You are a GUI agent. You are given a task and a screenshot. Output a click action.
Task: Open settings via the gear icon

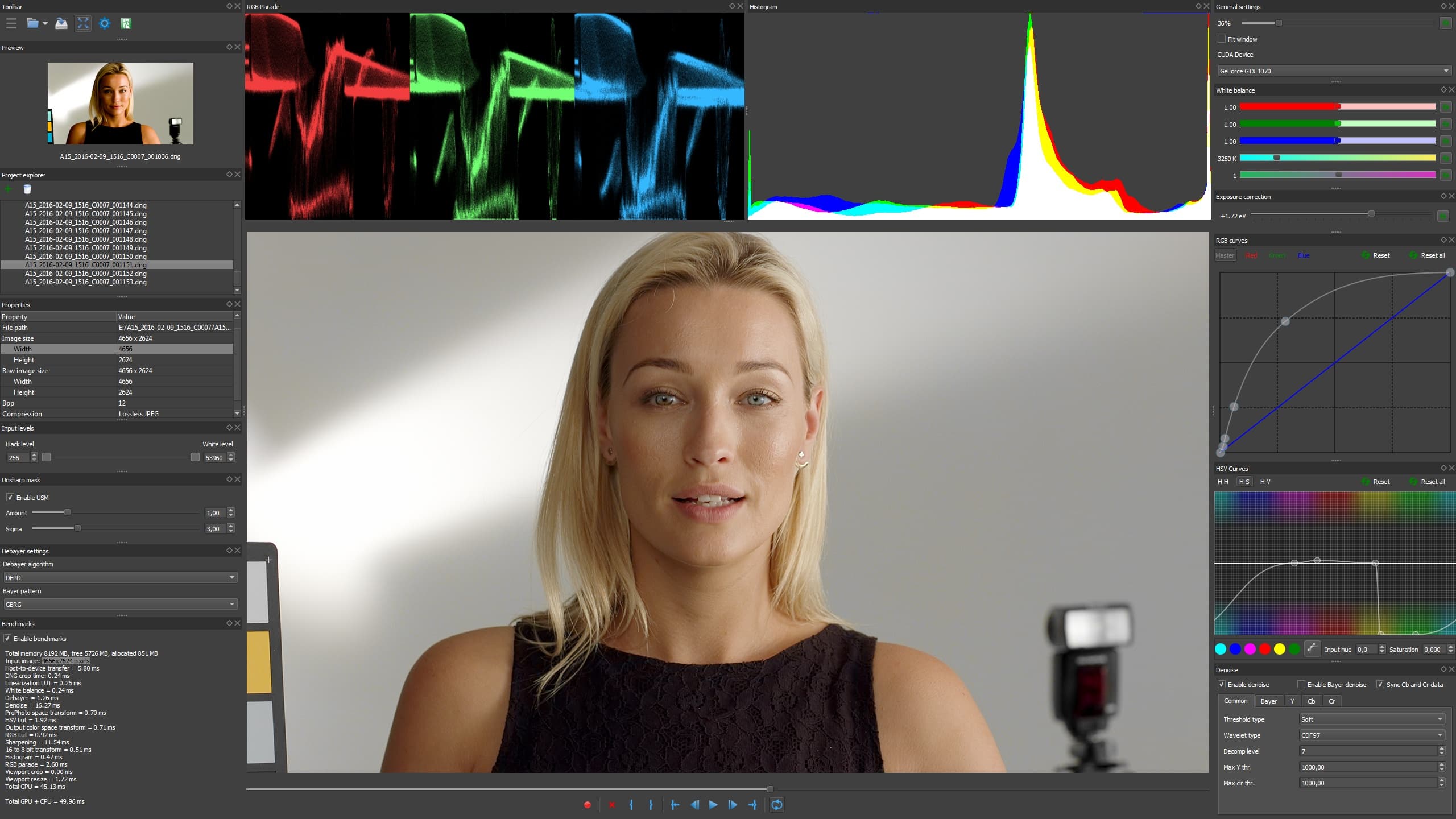pos(104,23)
